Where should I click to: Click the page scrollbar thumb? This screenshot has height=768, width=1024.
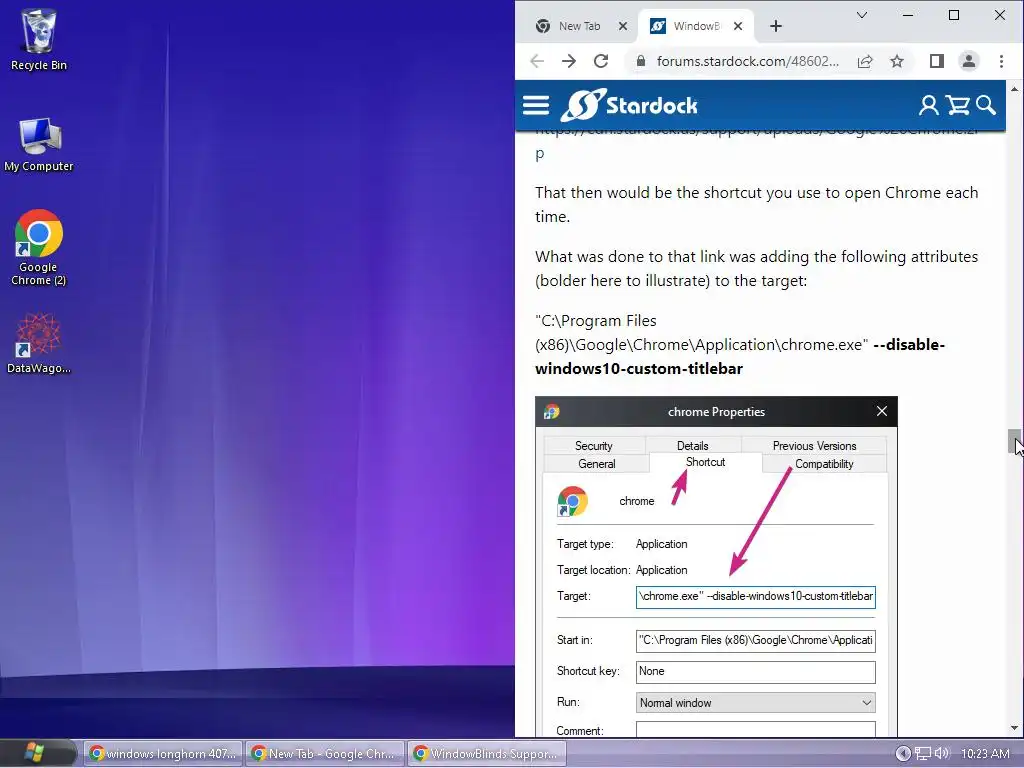tap(1014, 441)
